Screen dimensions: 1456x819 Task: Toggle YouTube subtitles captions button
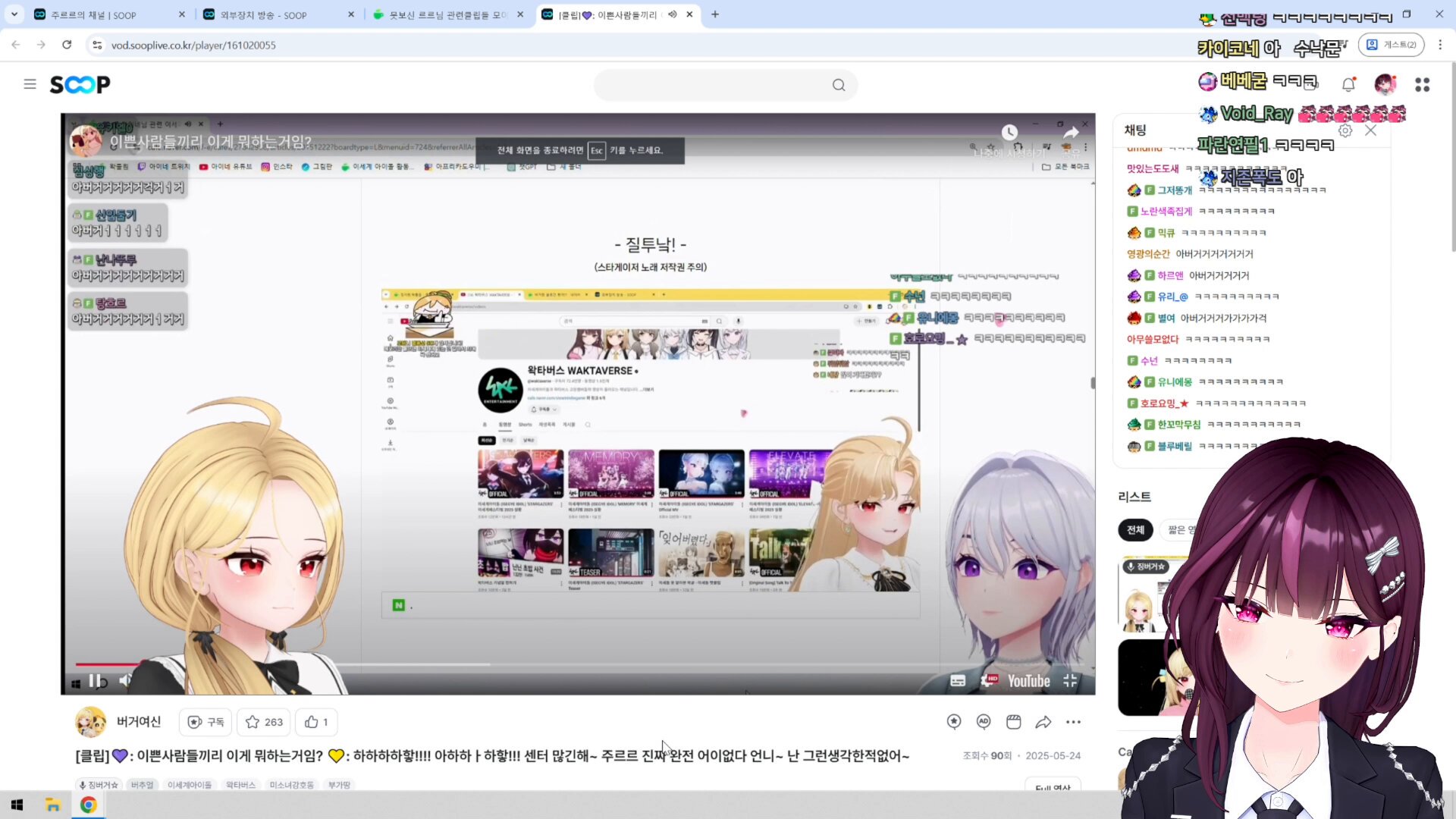tap(958, 681)
